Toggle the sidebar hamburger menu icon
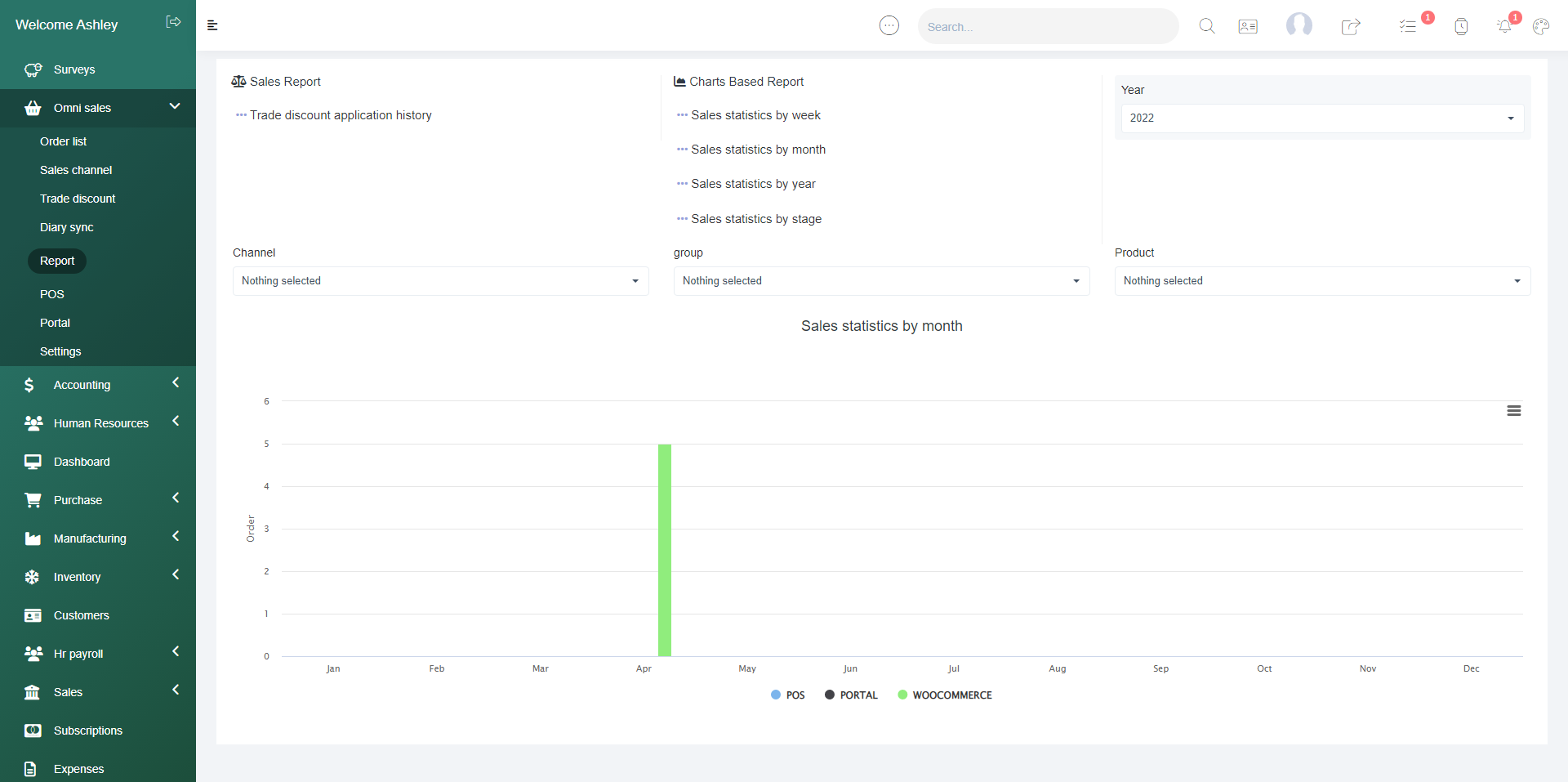 pos(212,25)
